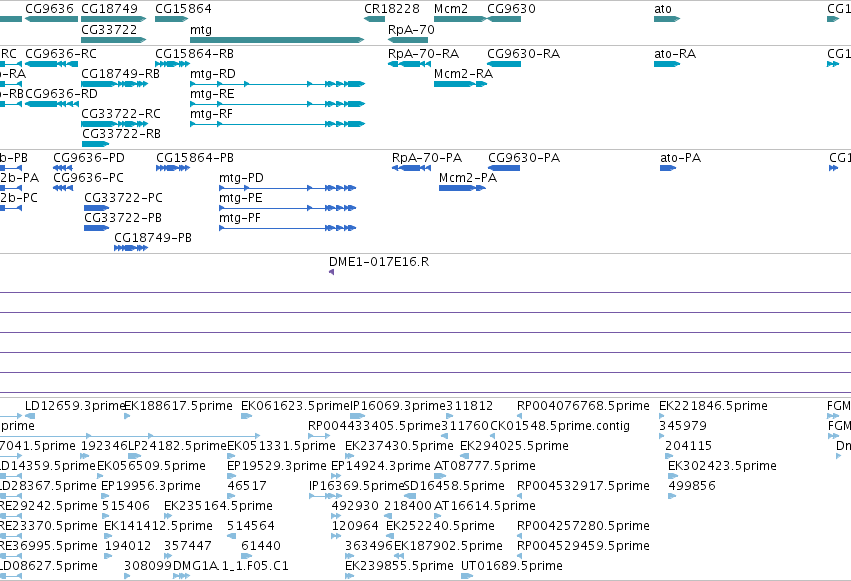Click EST entry 204115
851x581 pixels.
[689, 446]
